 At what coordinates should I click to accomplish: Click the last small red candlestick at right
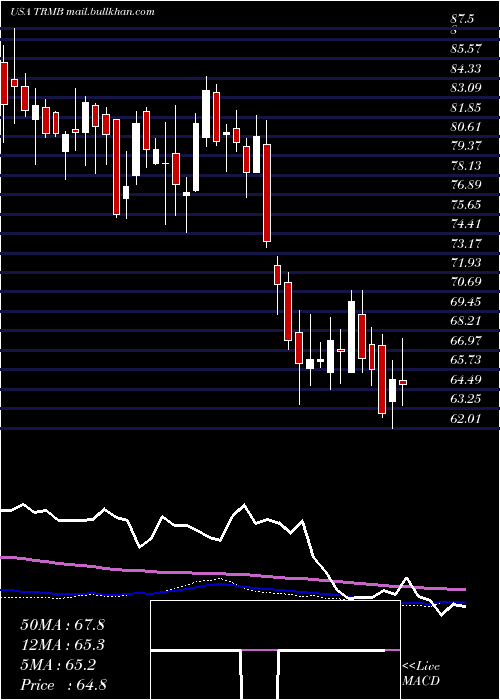click(403, 382)
